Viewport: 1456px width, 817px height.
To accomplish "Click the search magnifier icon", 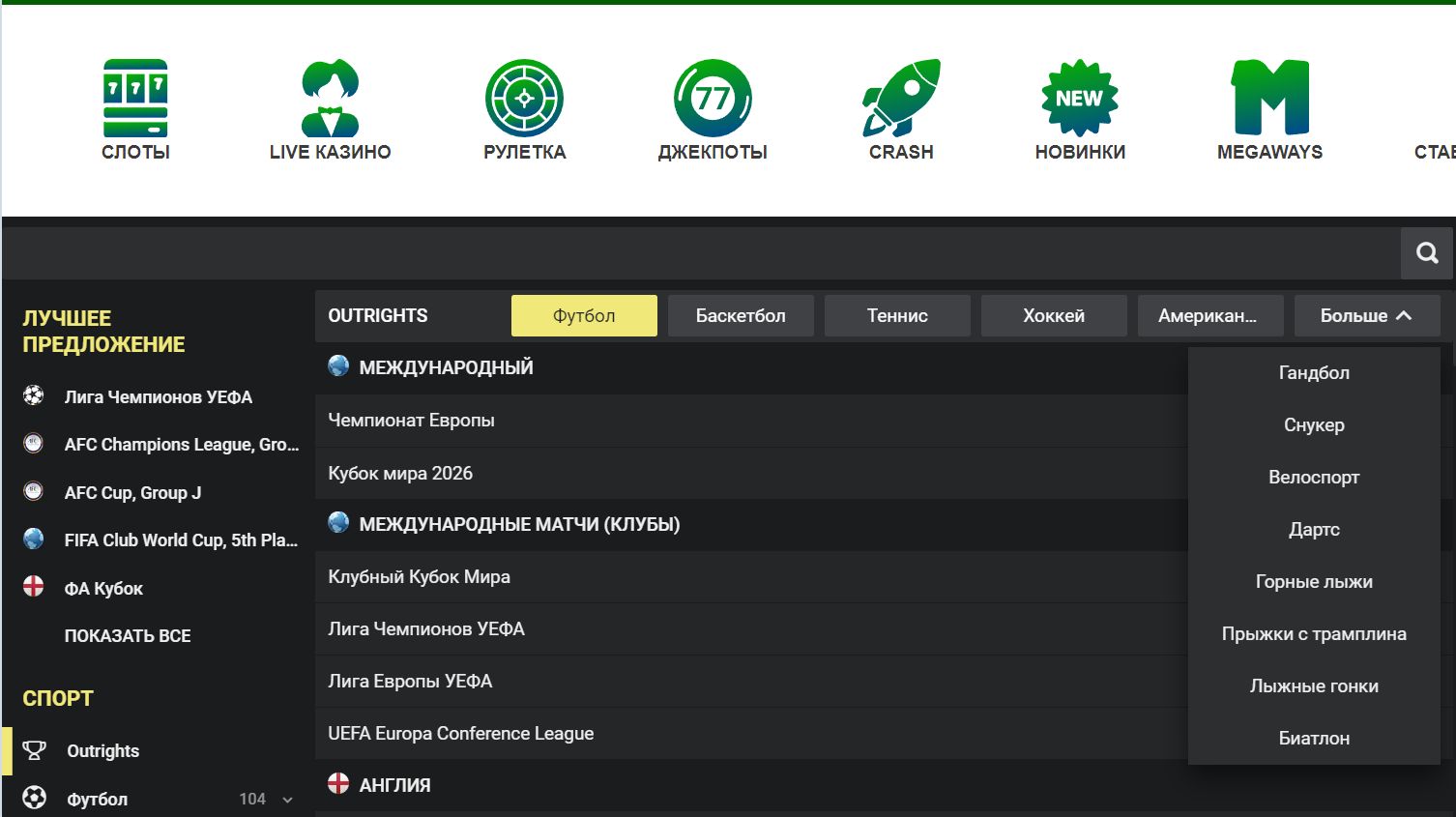I will click(1427, 253).
